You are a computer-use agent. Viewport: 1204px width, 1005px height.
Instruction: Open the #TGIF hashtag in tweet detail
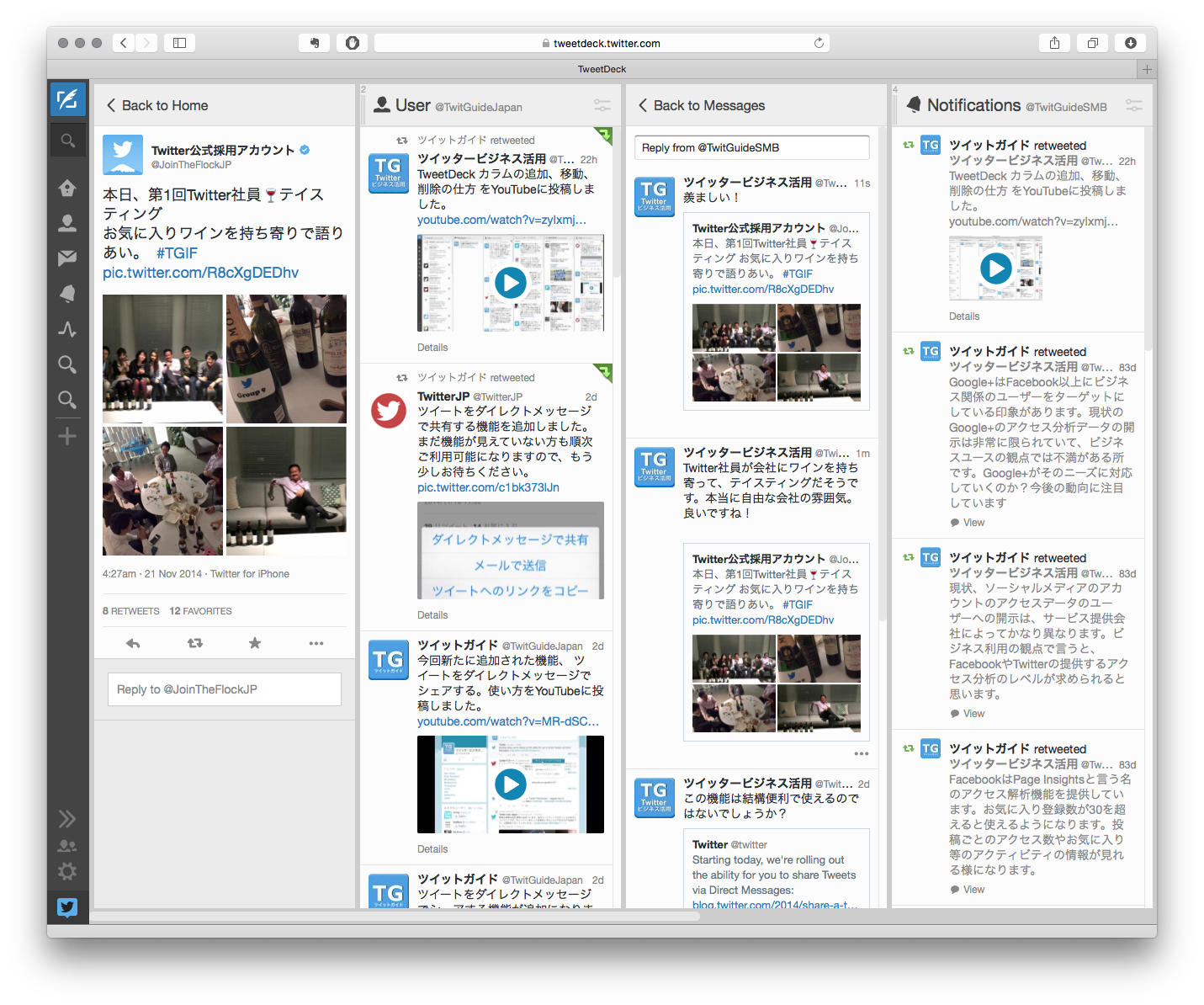click(177, 253)
